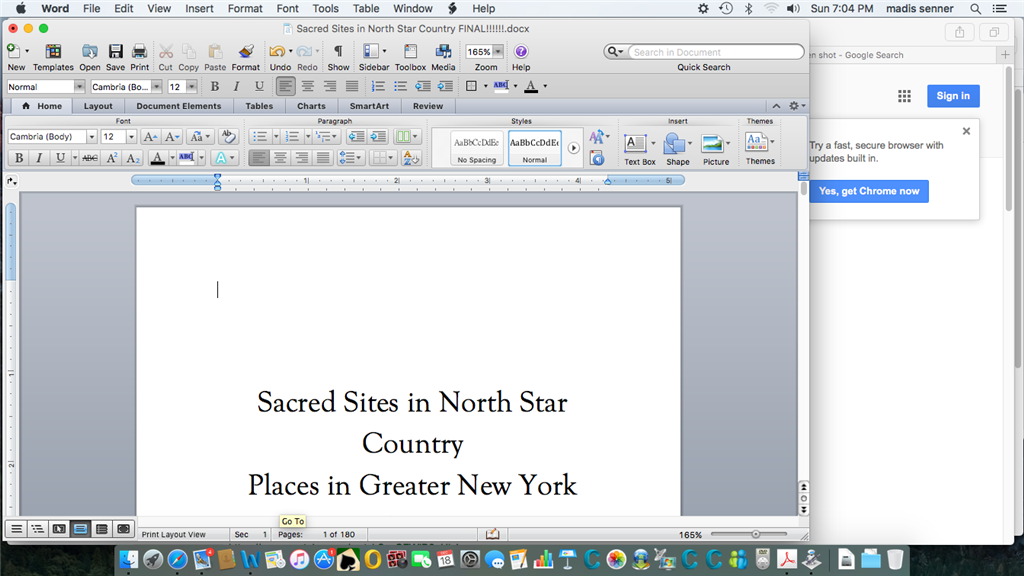Open the Templates gallery in the toolbar
Screen dimensions: 1024x576
[x=53, y=52]
